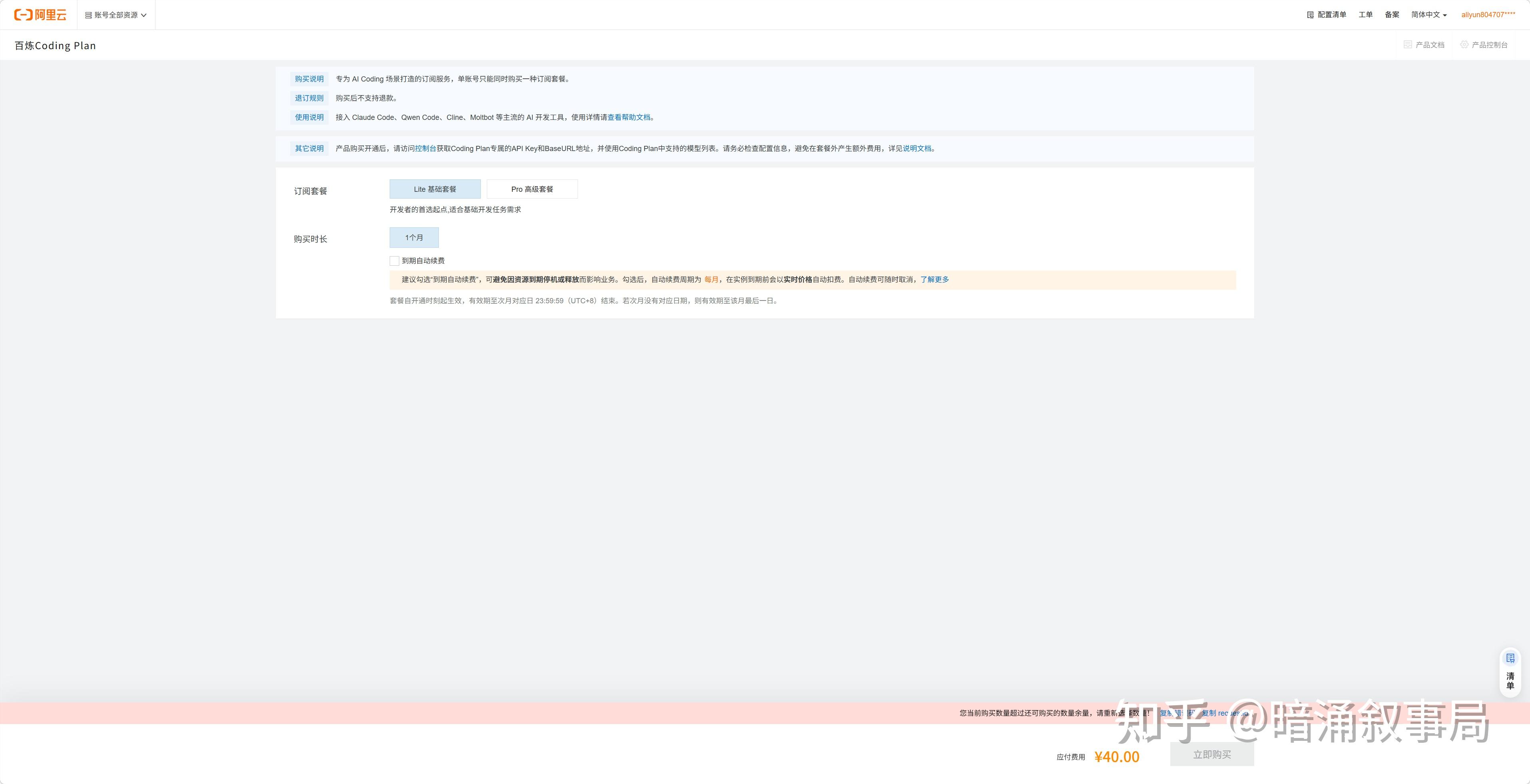Click 了解更多 auto-renew link
The width and height of the screenshot is (1530, 784).
934,280
